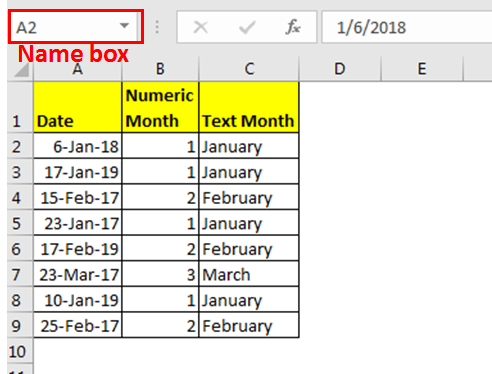Image resolution: width=492 pixels, height=374 pixels.
Task: Click the Cancel (X) formula bar icon
Action: [x=201, y=27]
